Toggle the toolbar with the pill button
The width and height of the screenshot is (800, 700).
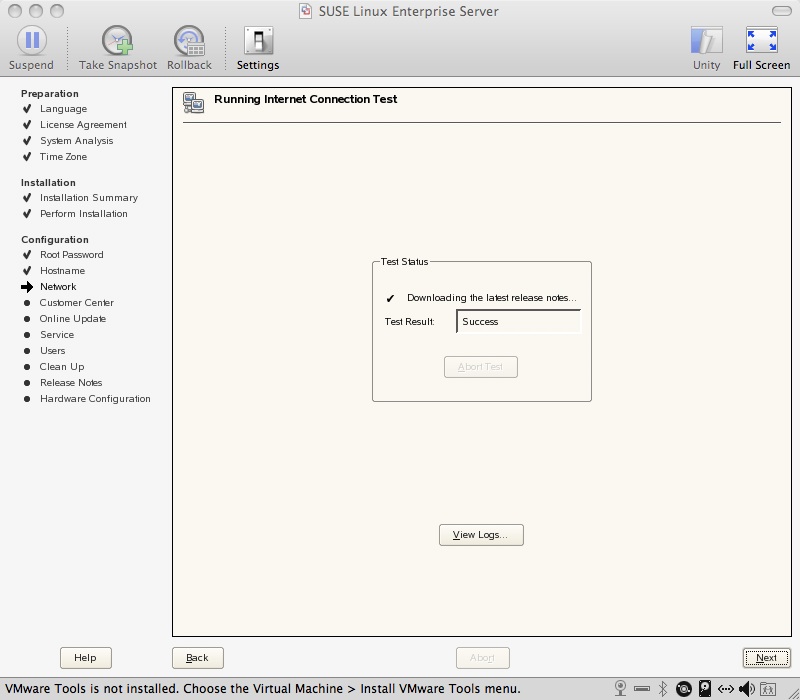click(782, 11)
